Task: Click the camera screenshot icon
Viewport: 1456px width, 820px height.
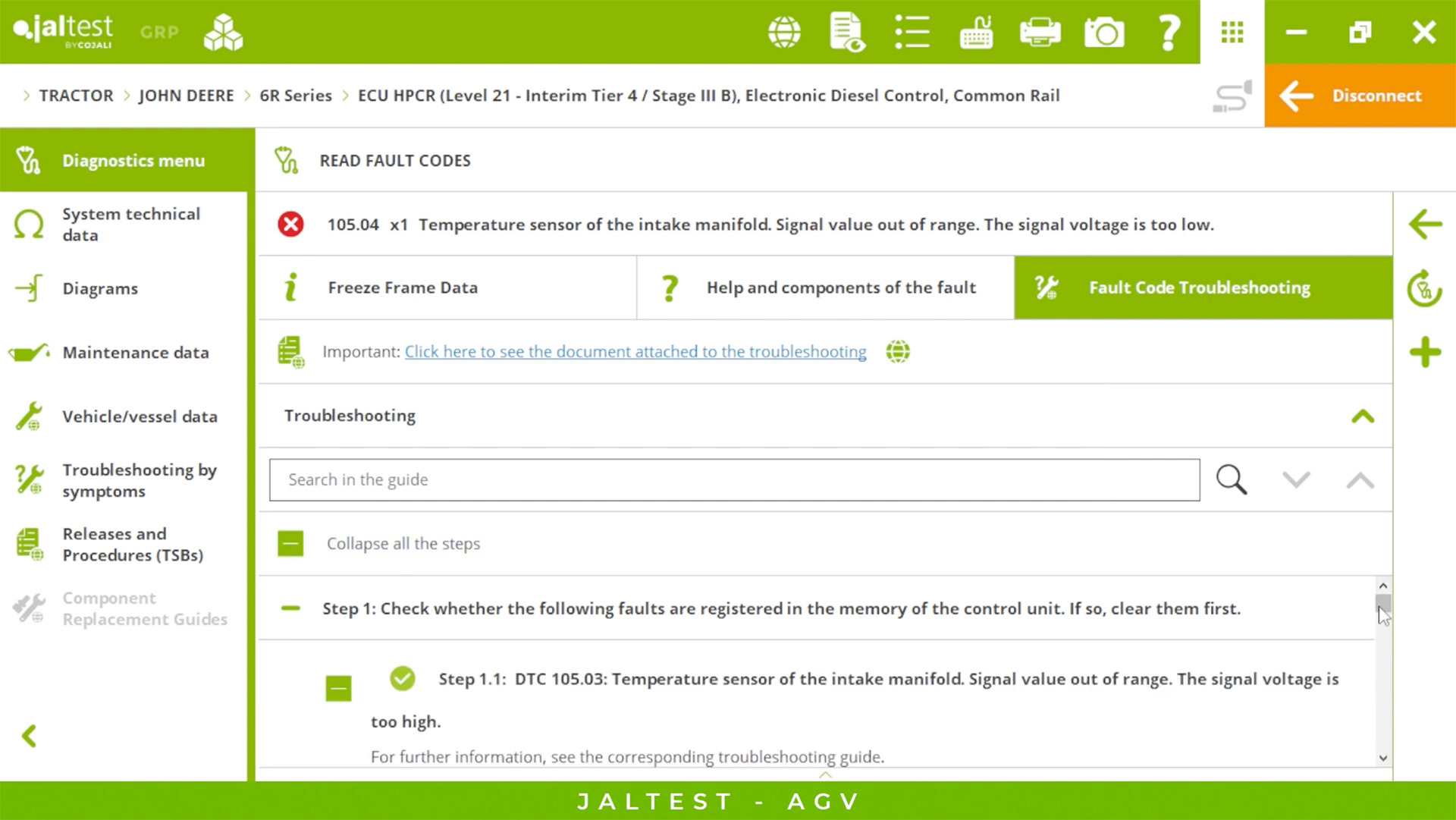Action: tap(1103, 33)
